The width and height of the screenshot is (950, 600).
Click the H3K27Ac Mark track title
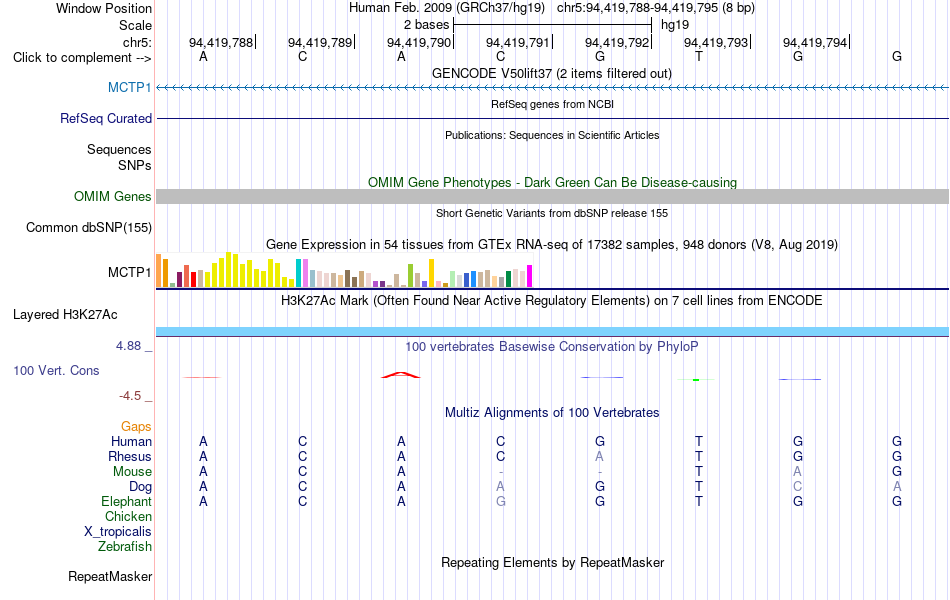[552, 301]
